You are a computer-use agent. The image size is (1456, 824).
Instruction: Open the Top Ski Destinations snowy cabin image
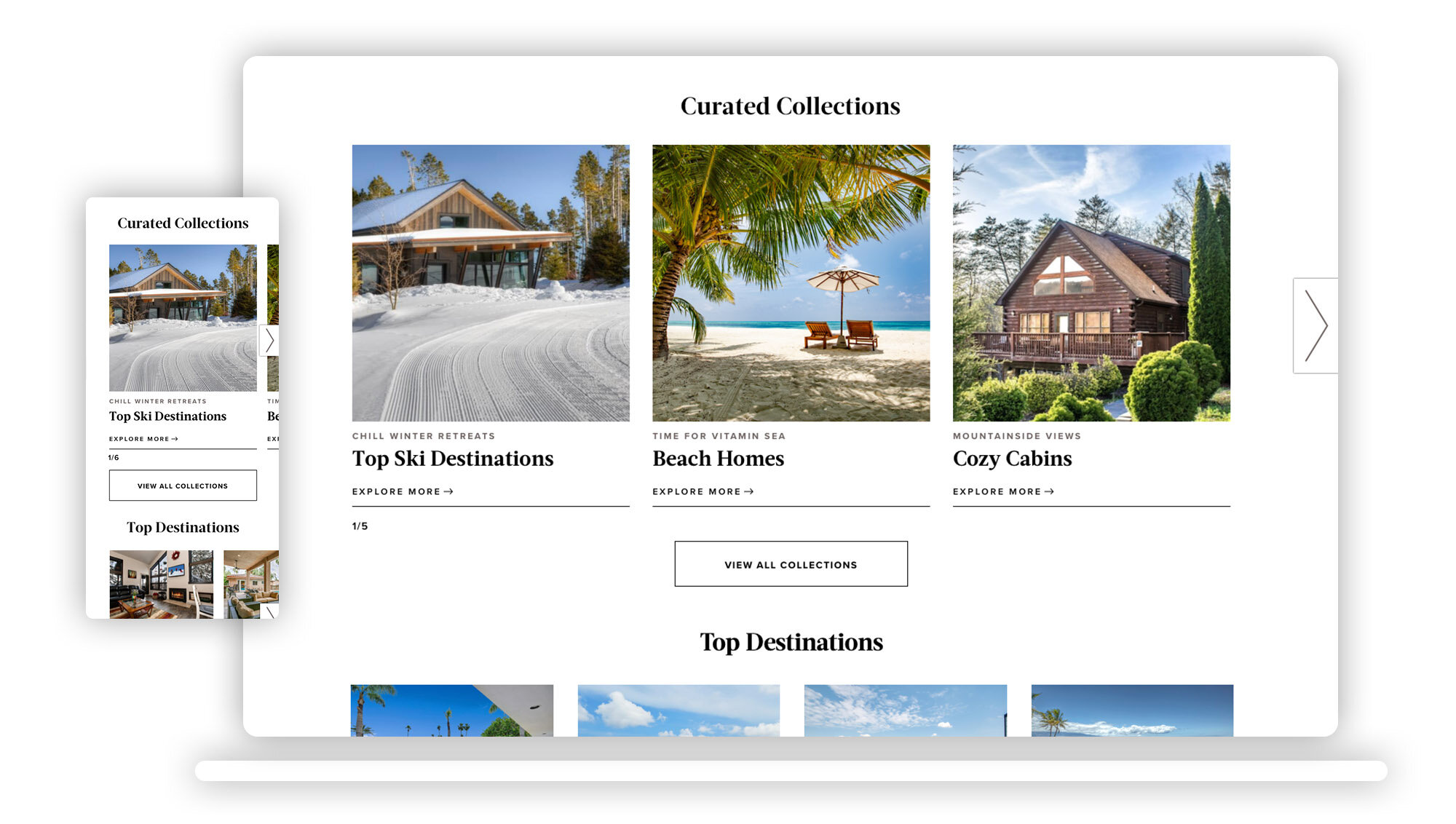tap(491, 283)
